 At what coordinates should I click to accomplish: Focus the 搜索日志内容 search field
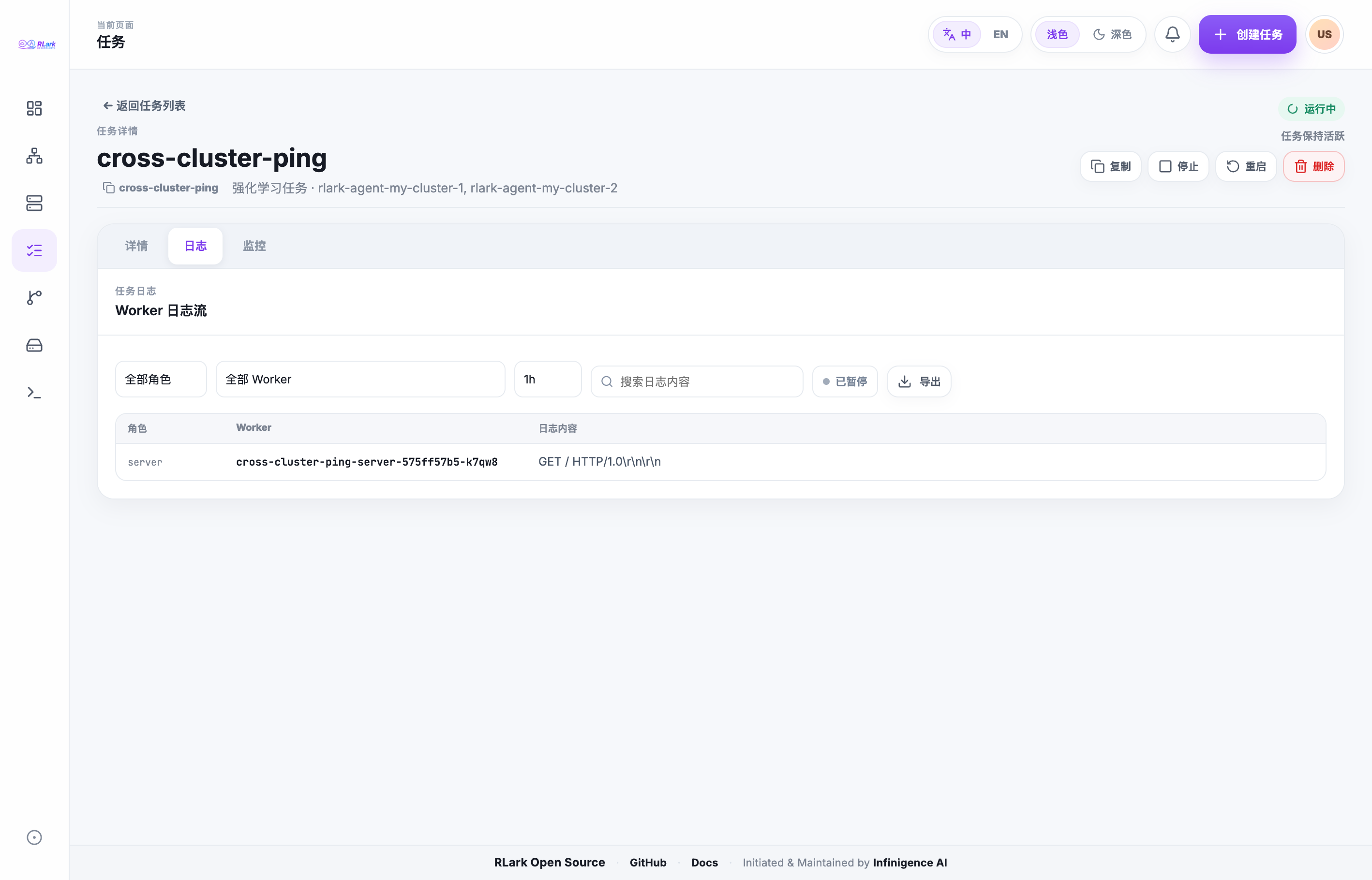click(697, 381)
